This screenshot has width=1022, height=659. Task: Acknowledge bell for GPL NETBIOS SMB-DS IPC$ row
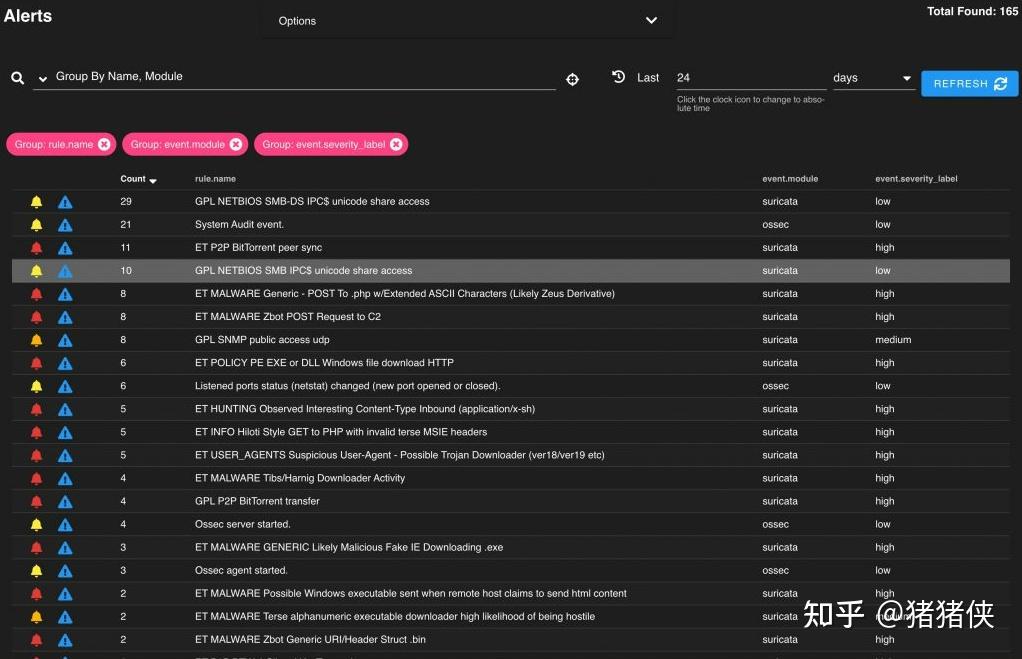pyautogui.click(x=36, y=202)
